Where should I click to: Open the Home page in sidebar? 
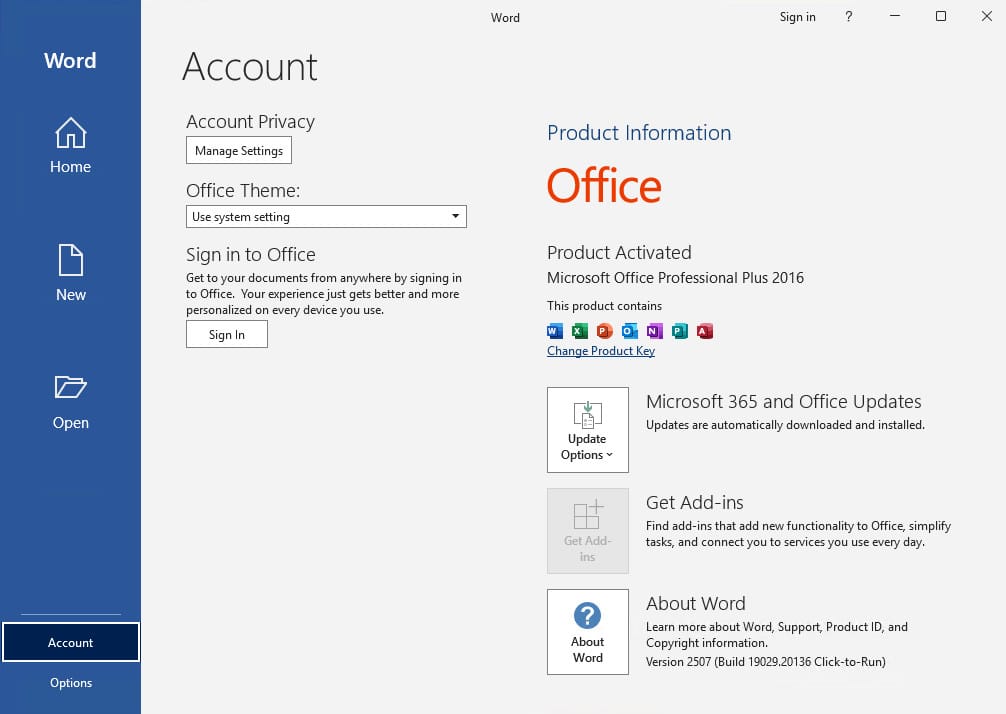pyautogui.click(x=70, y=145)
